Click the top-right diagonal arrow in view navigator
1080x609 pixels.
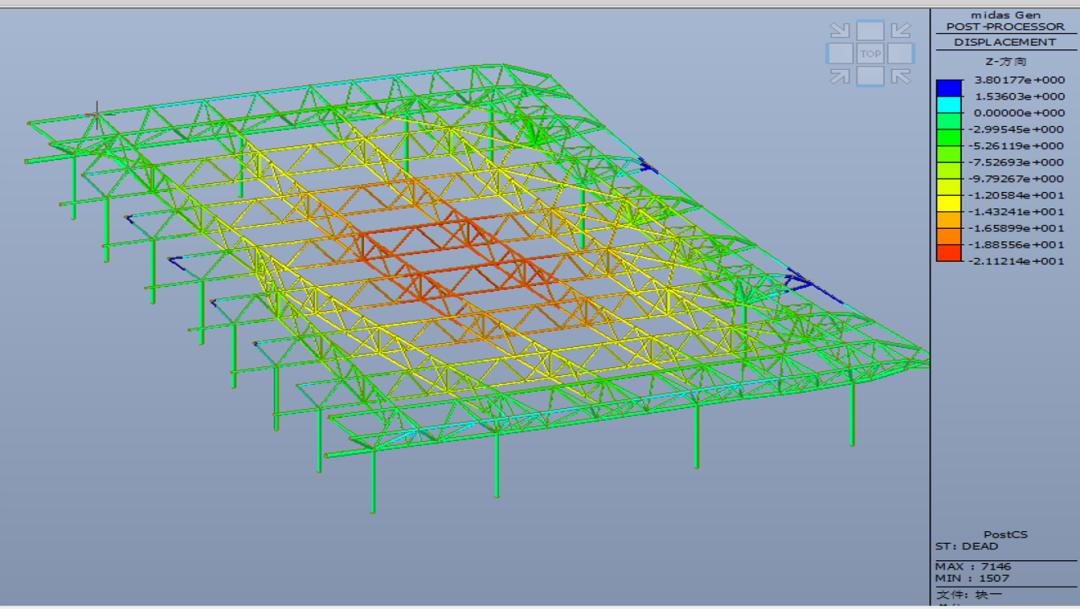[900, 31]
